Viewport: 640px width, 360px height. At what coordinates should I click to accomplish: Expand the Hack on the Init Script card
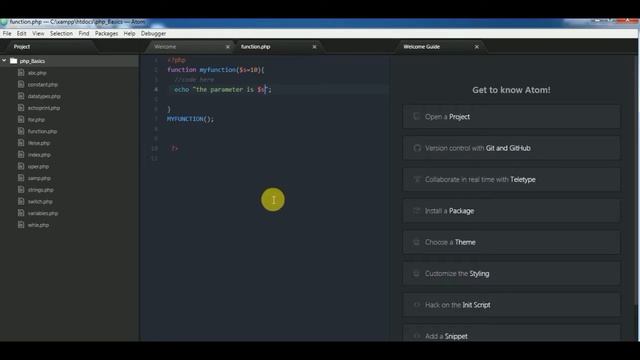click(511, 305)
